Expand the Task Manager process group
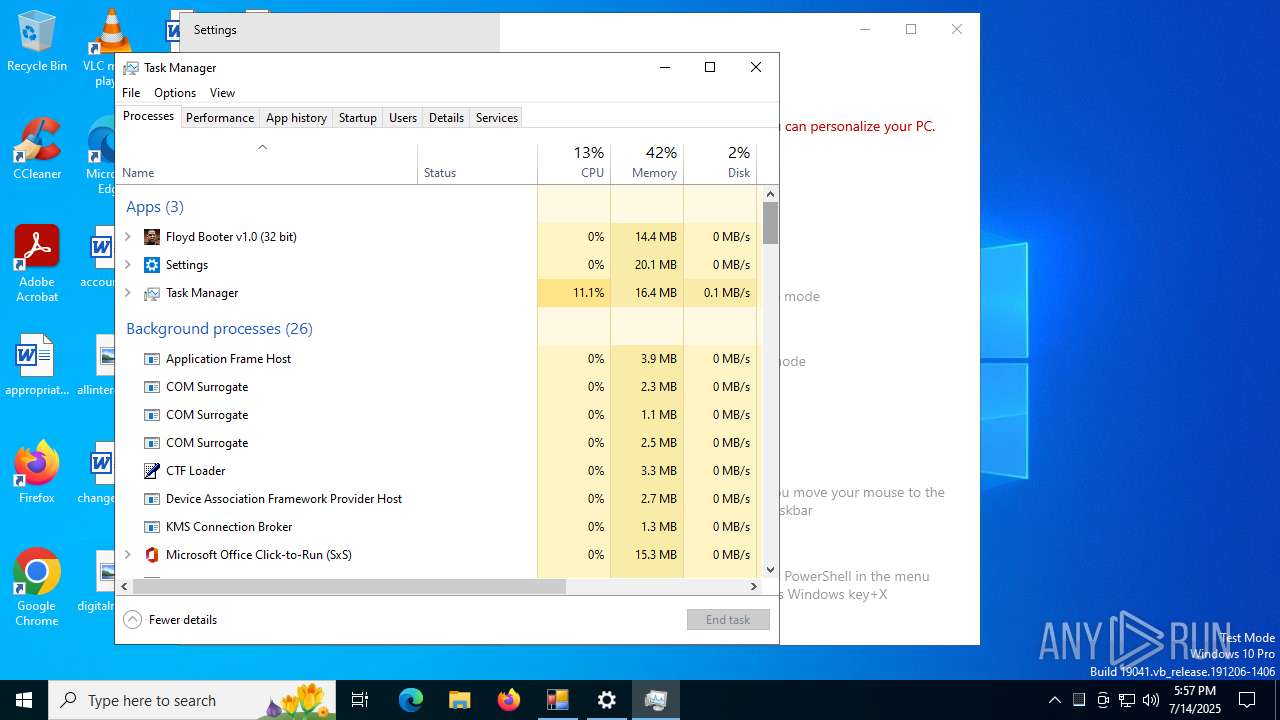The width and height of the screenshot is (1280, 720). pos(127,293)
